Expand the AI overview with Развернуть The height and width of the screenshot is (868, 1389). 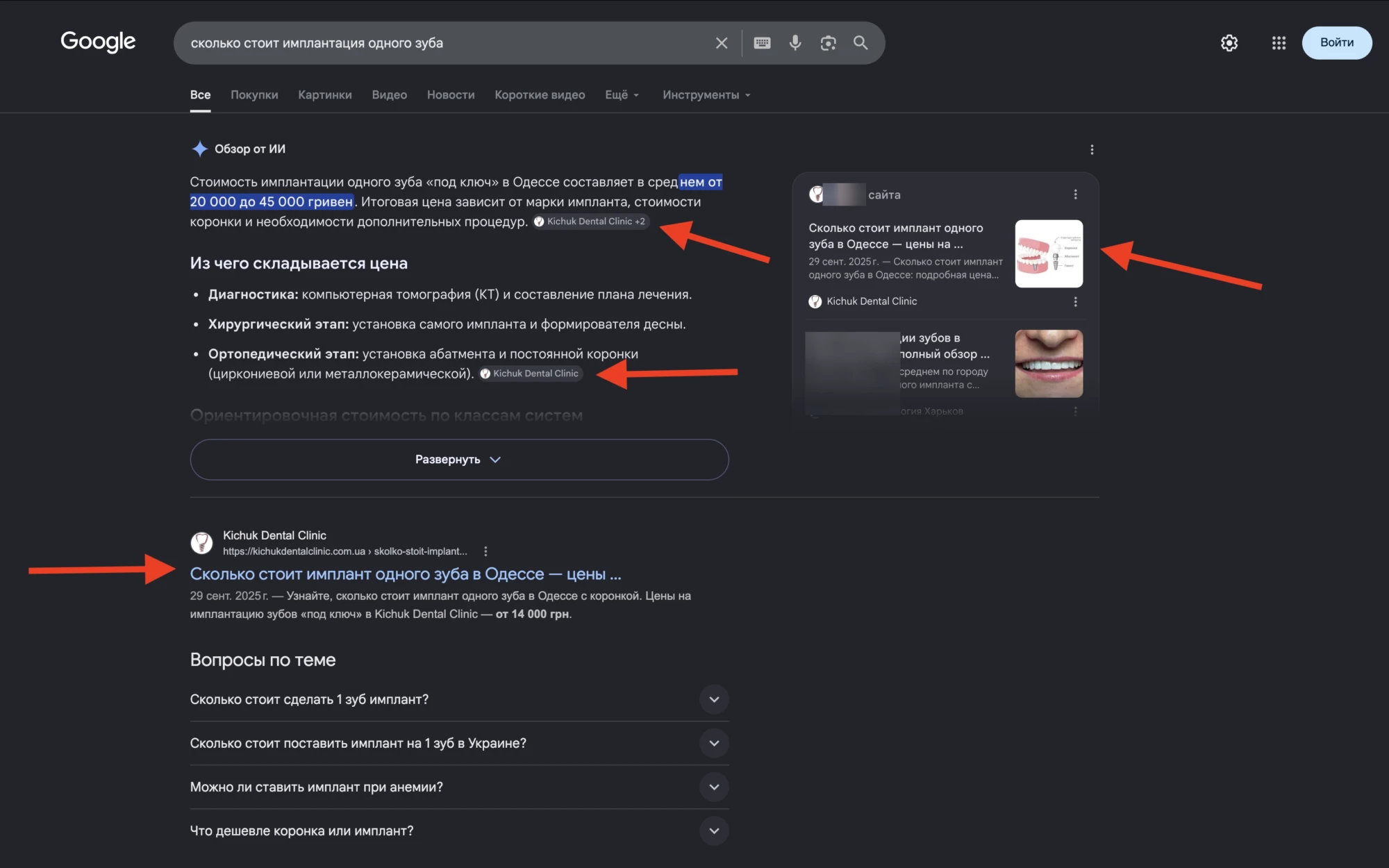click(x=459, y=460)
